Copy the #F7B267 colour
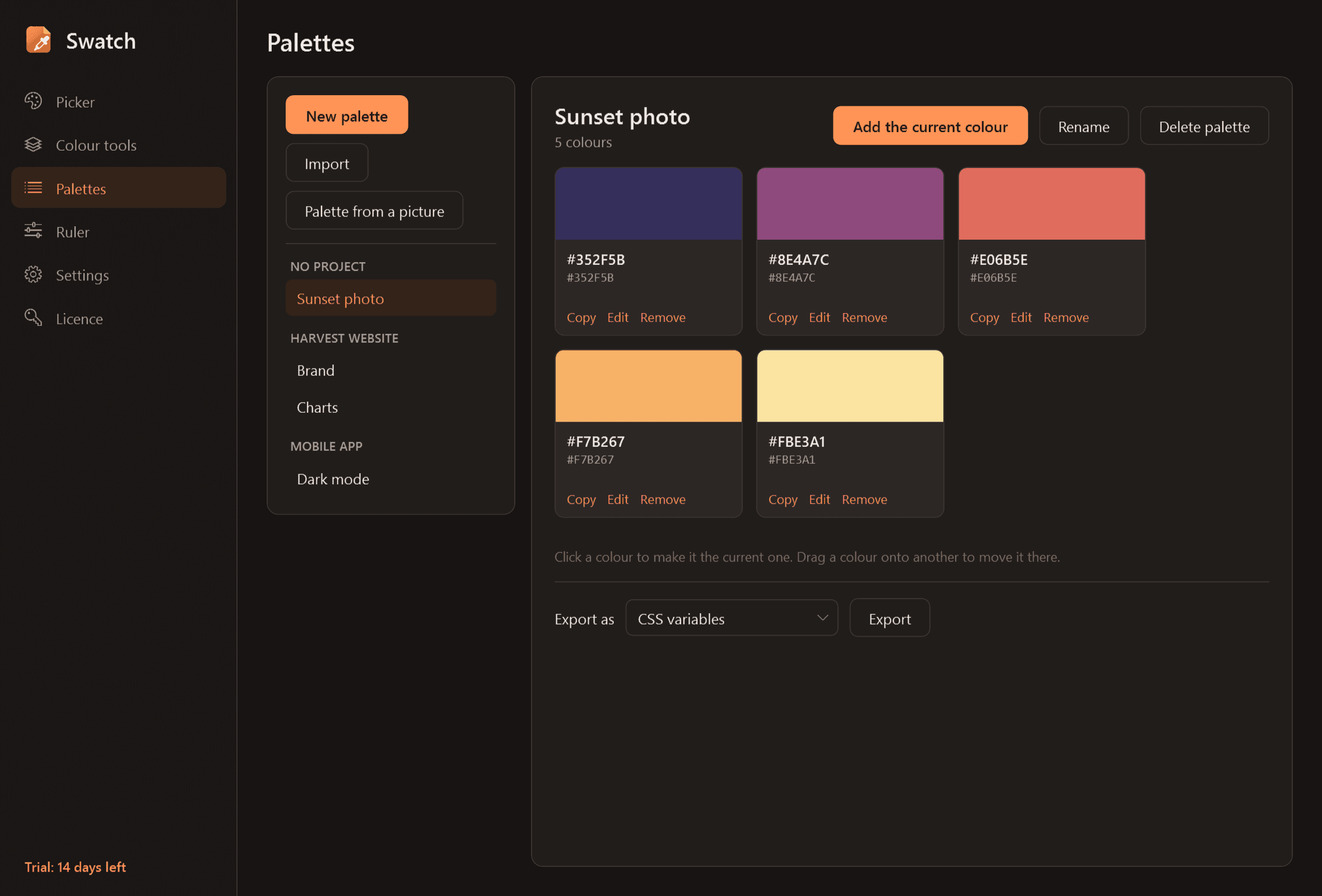The height and width of the screenshot is (896, 1322). point(581,499)
